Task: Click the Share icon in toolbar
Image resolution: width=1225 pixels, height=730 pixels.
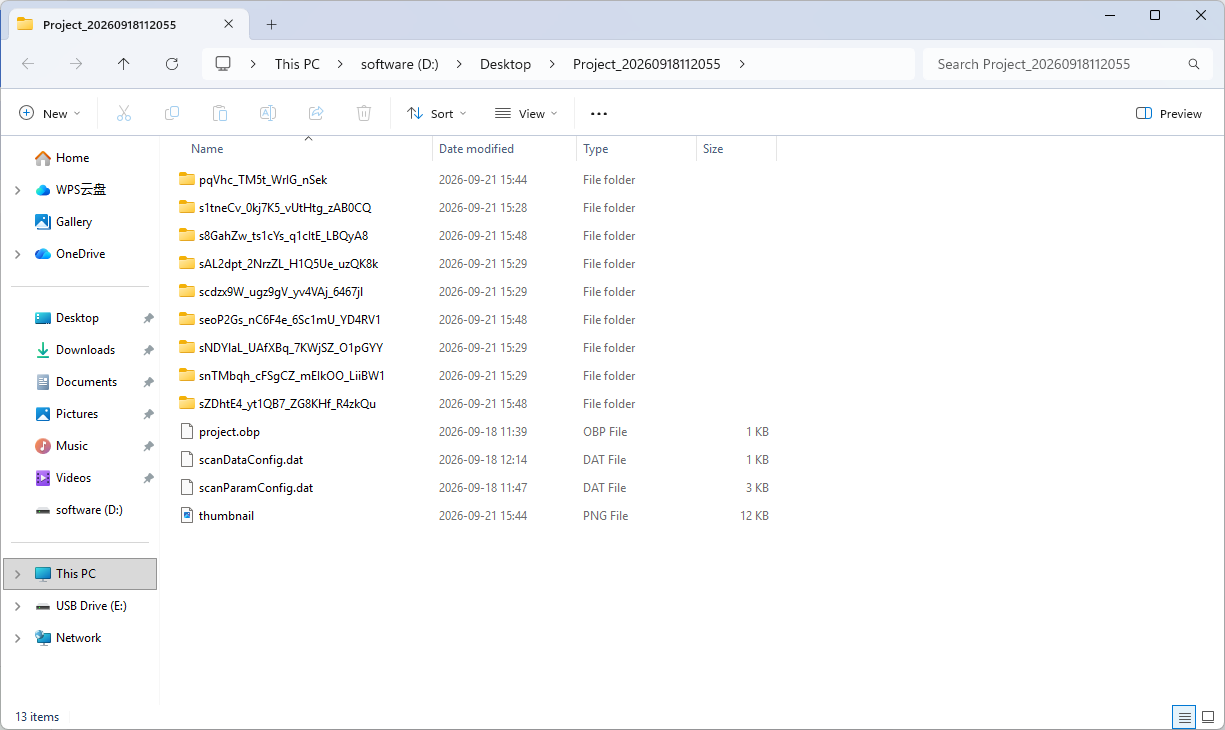Action: 316,114
